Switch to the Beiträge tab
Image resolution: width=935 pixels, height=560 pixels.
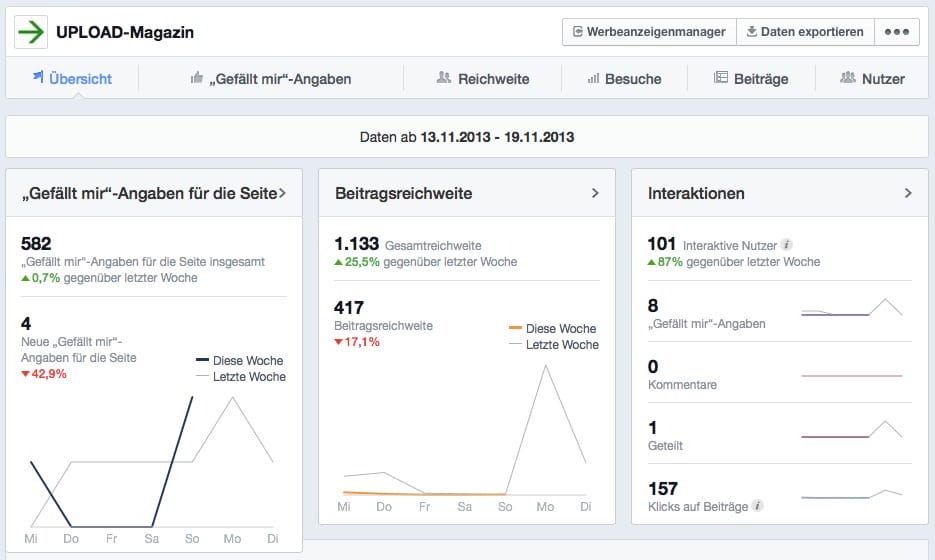point(751,79)
